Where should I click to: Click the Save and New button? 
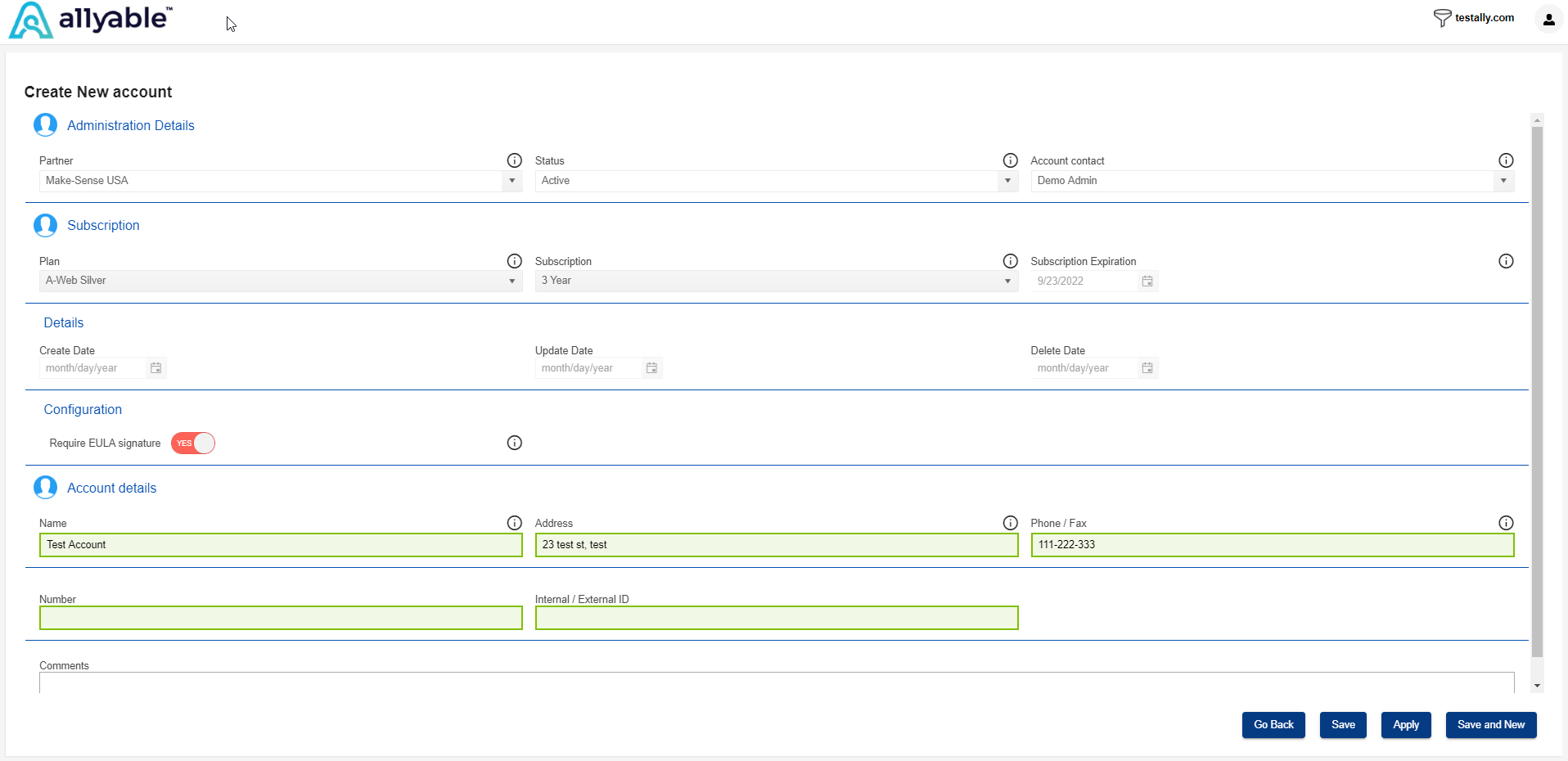[1491, 725]
